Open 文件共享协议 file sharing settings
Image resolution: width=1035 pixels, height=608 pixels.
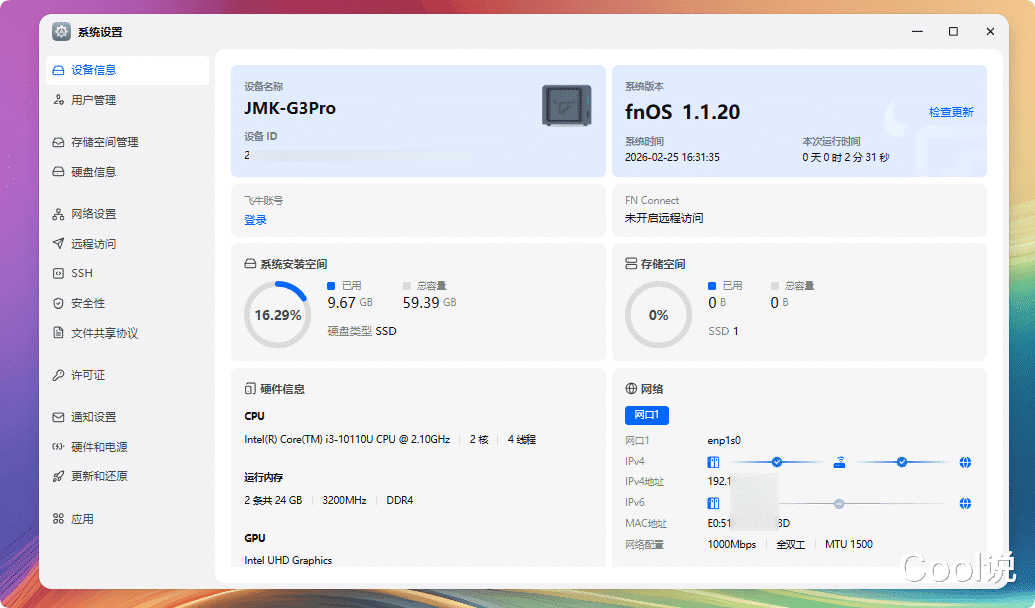coord(104,333)
